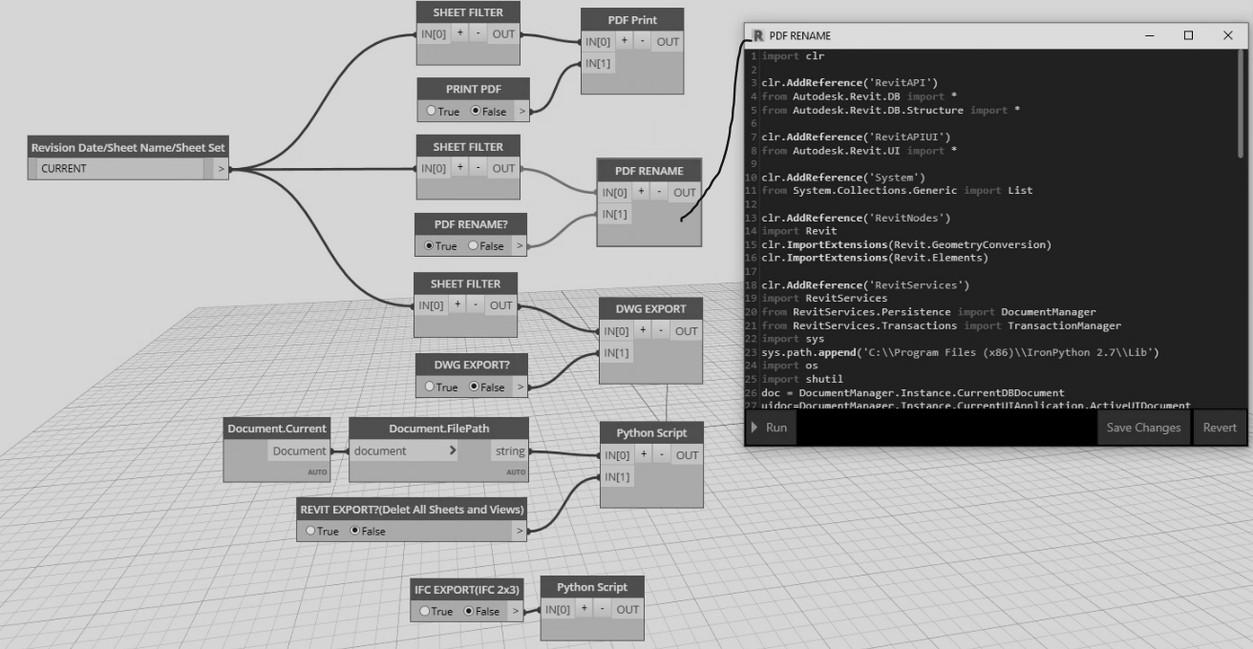Remove input on middle SHEET FILTER node

point(478,168)
